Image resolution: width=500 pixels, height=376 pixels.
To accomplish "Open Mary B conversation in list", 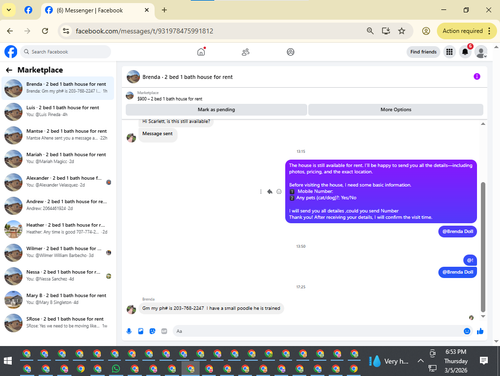I will (58, 299).
